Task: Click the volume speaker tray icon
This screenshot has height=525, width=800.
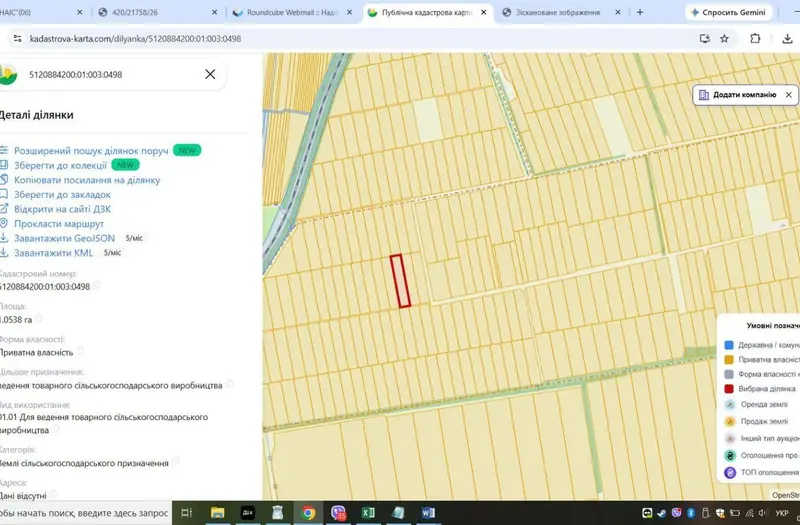Action: pos(763,513)
